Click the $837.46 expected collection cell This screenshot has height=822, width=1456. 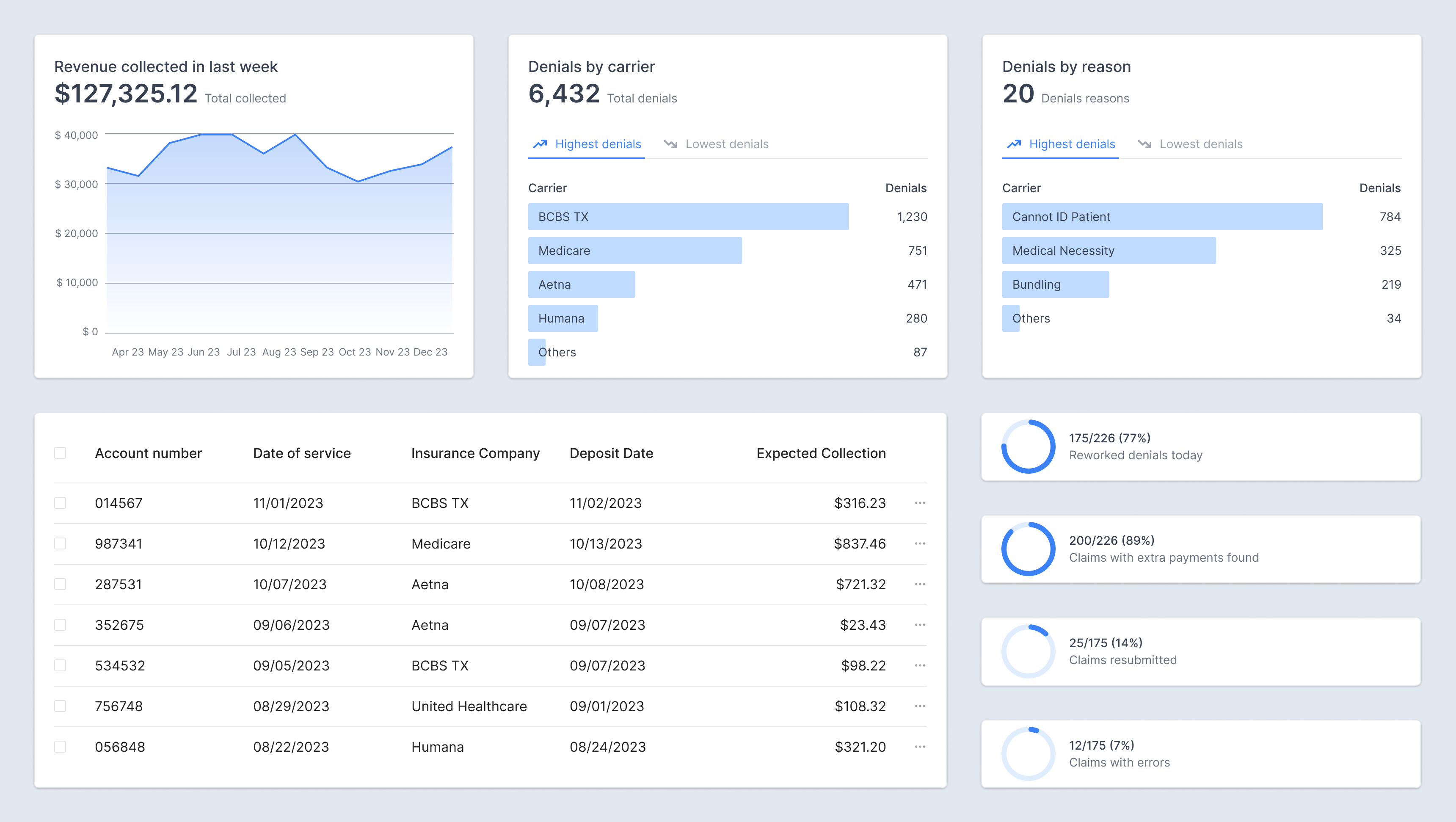click(x=860, y=544)
